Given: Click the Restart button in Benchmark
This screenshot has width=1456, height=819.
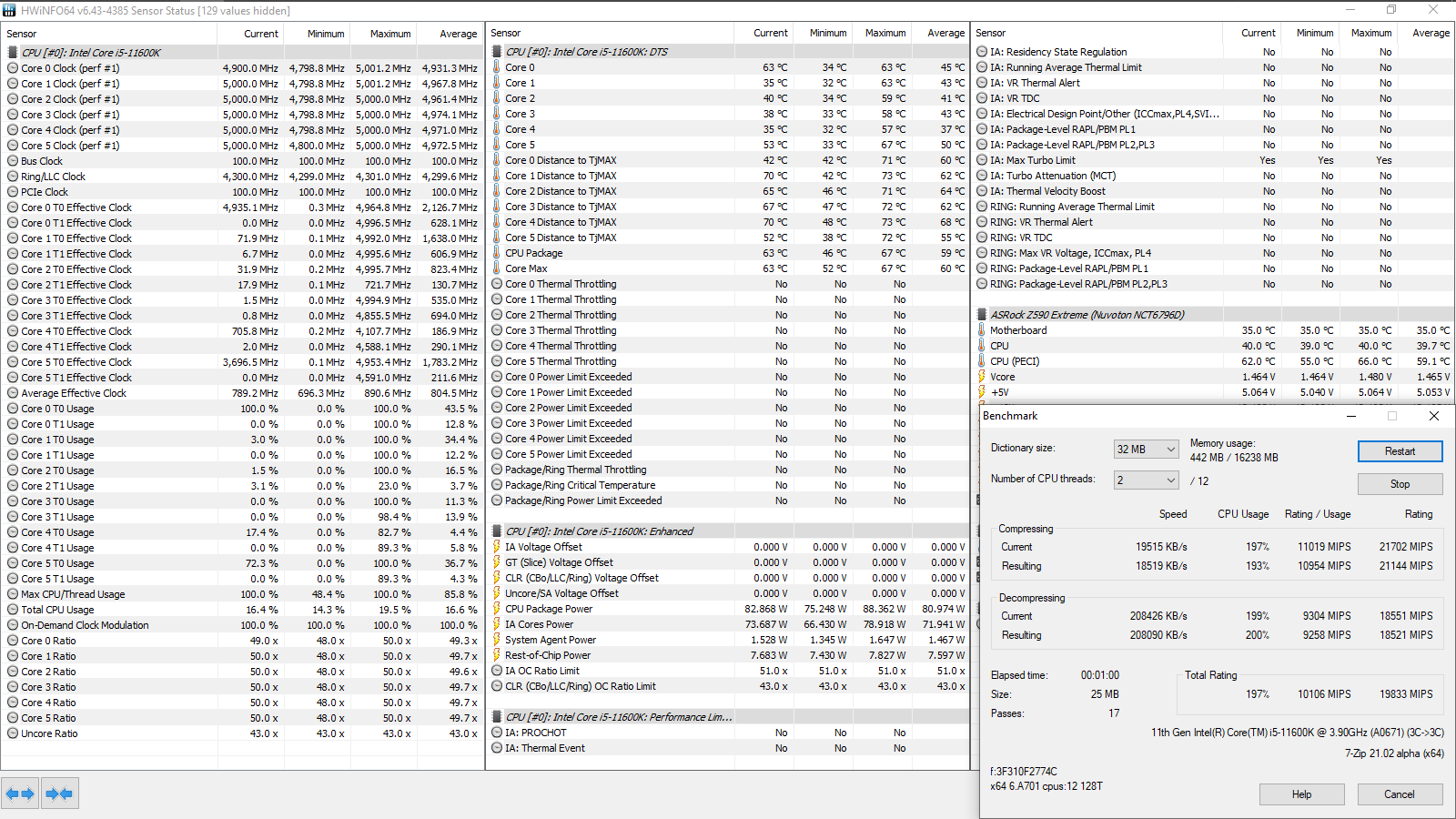Looking at the screenshot, I should tap(1400, 451).
